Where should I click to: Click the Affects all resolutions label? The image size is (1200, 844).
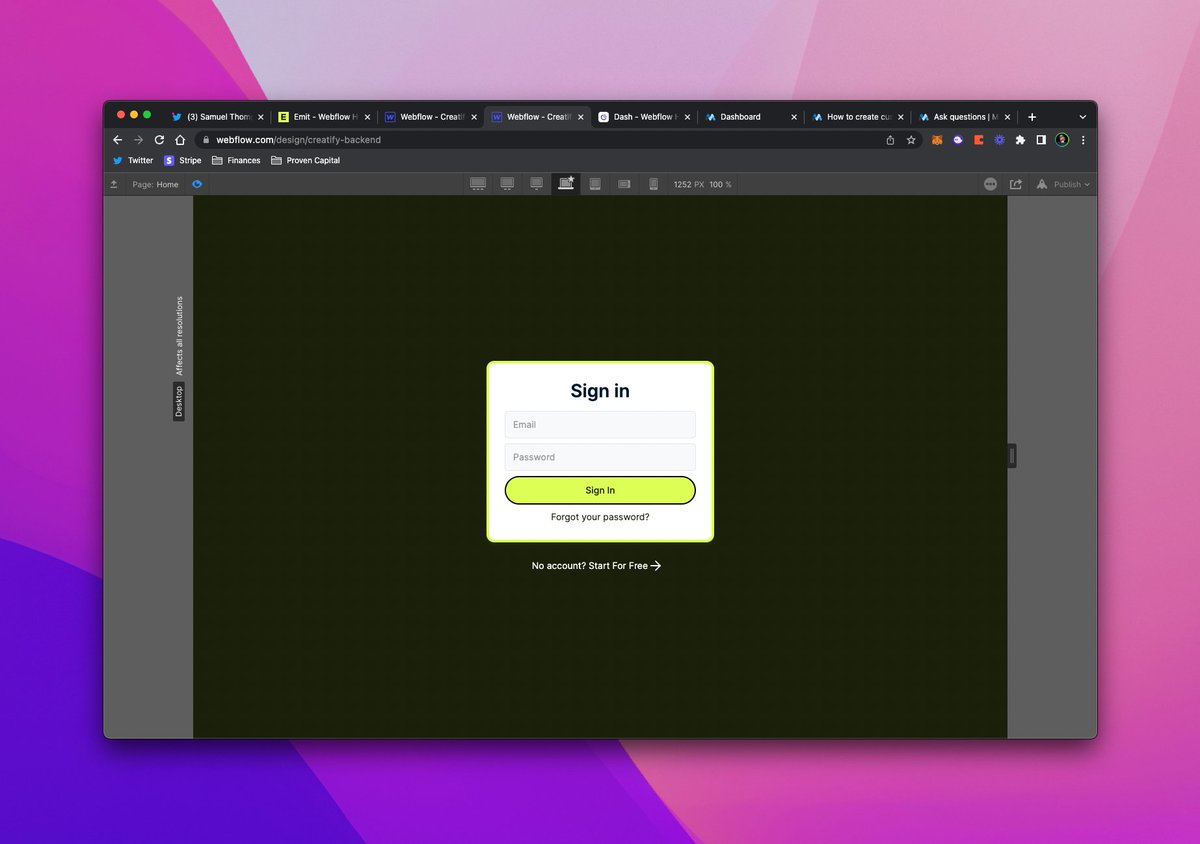(180, 336)
